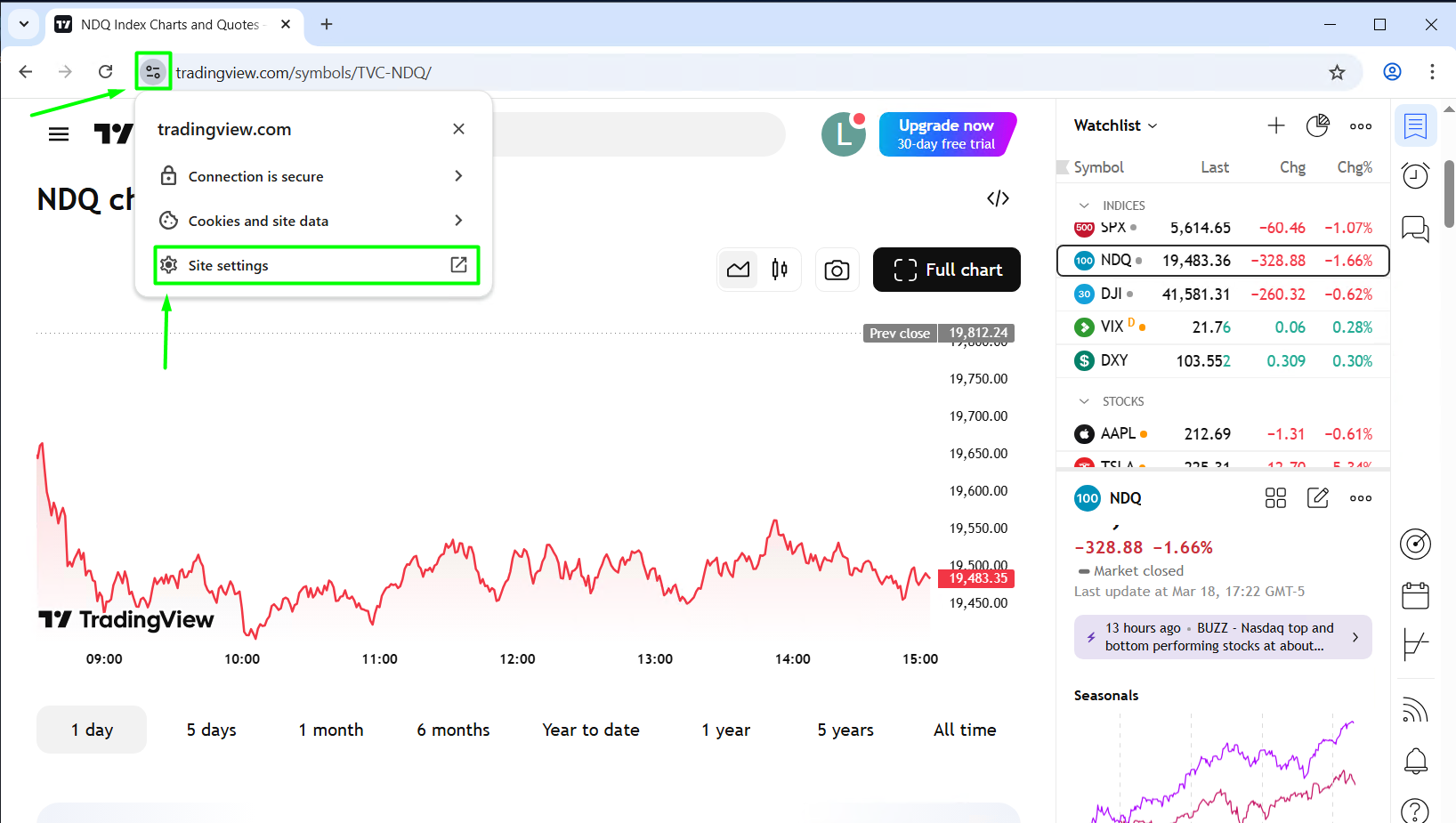Add symbol with watchlist plus icon
Screen dimensions: 1456x823
click(1276, 125)
